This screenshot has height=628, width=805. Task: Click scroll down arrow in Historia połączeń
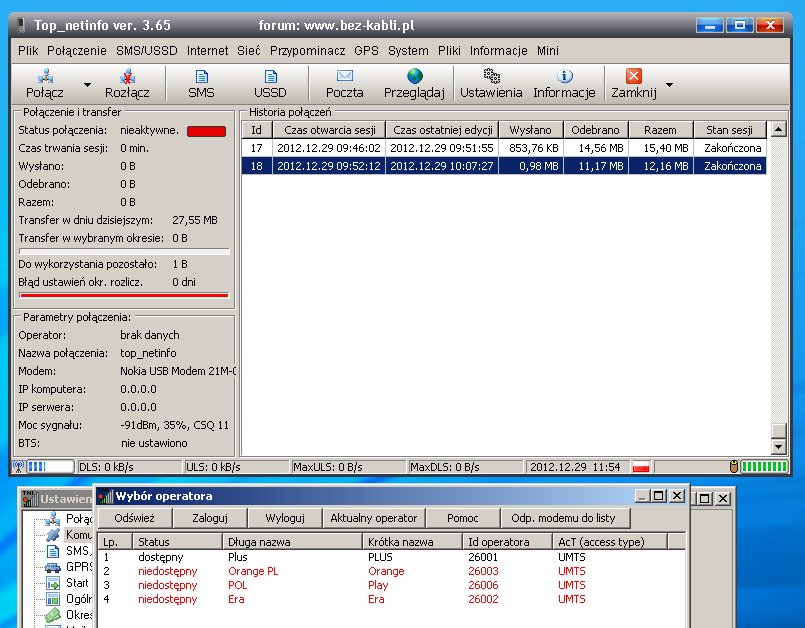tap(780, 445)
